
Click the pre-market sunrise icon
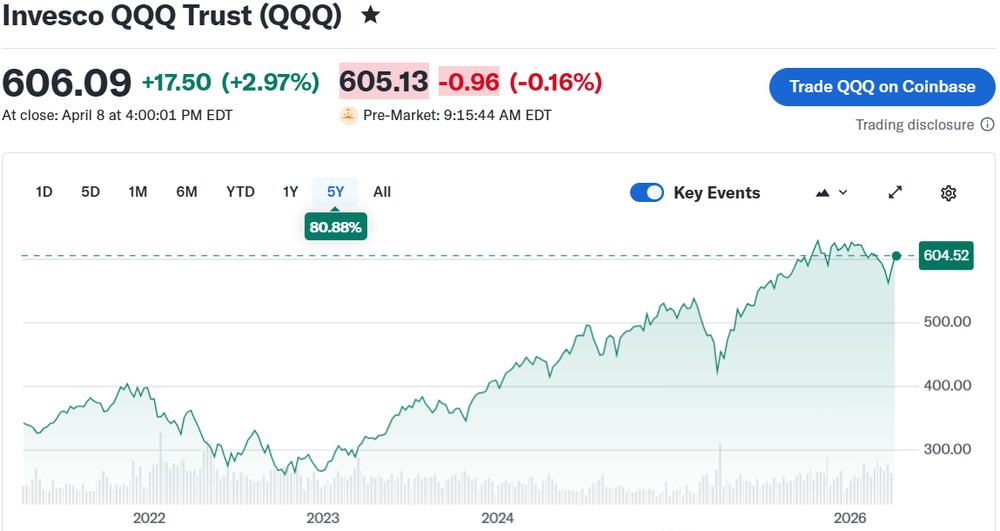[348, 115]
